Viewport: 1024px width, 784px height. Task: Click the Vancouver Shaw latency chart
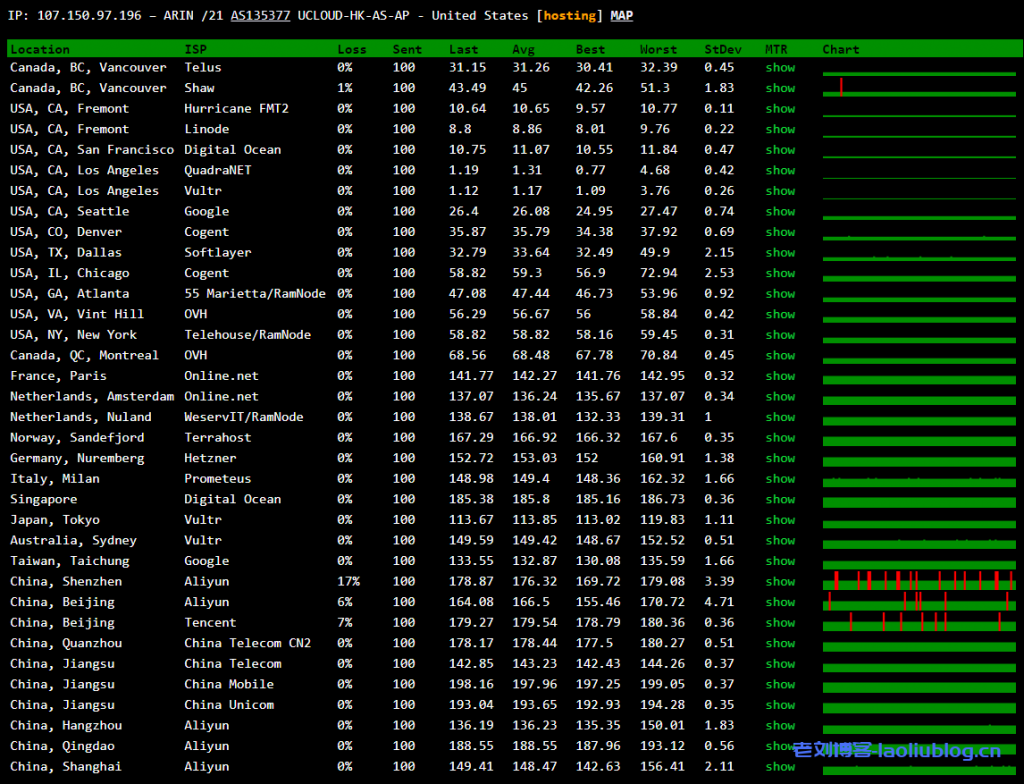pyautogui.click(x=918, y=88)
